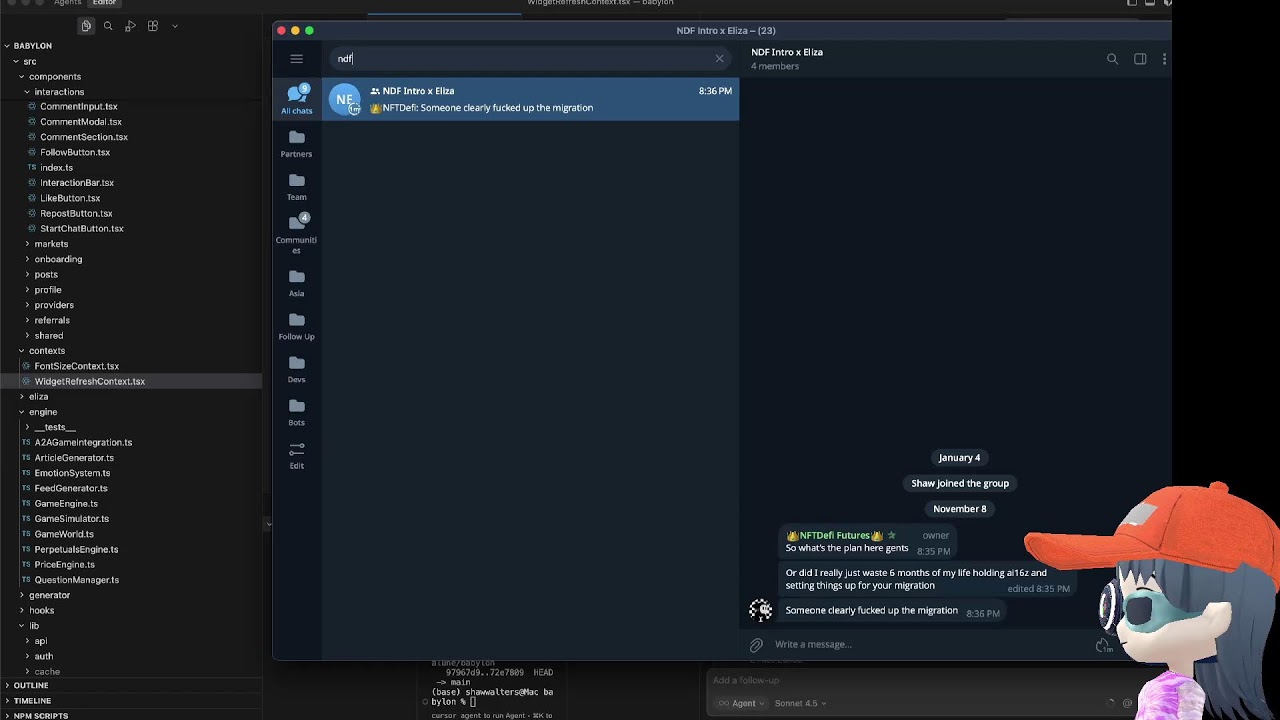The width and height of the screenshot is (1280, 720).
Task: Search within the NDF Intro chat
Action: 1112,59
